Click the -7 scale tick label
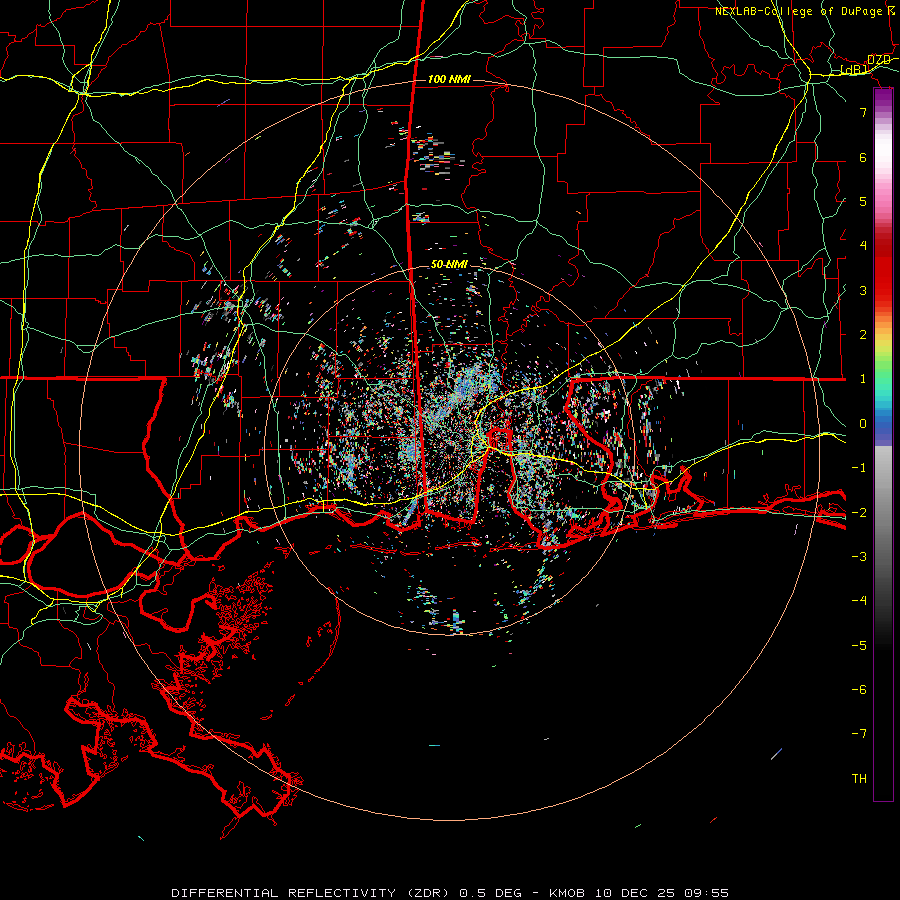The width and height of the screenshot is (900, 900). tap(859, 734)
